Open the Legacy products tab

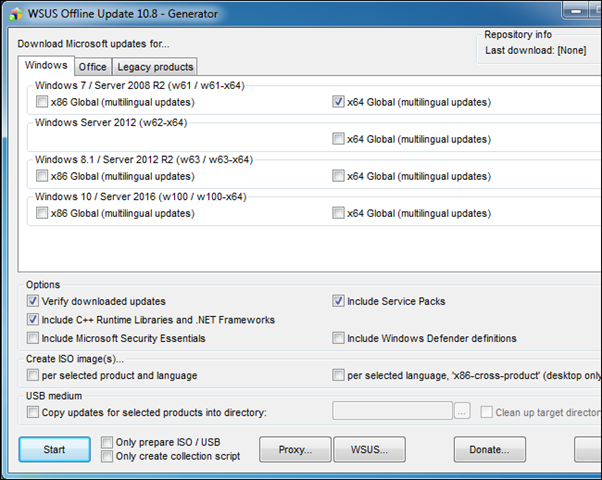point(154,67)
